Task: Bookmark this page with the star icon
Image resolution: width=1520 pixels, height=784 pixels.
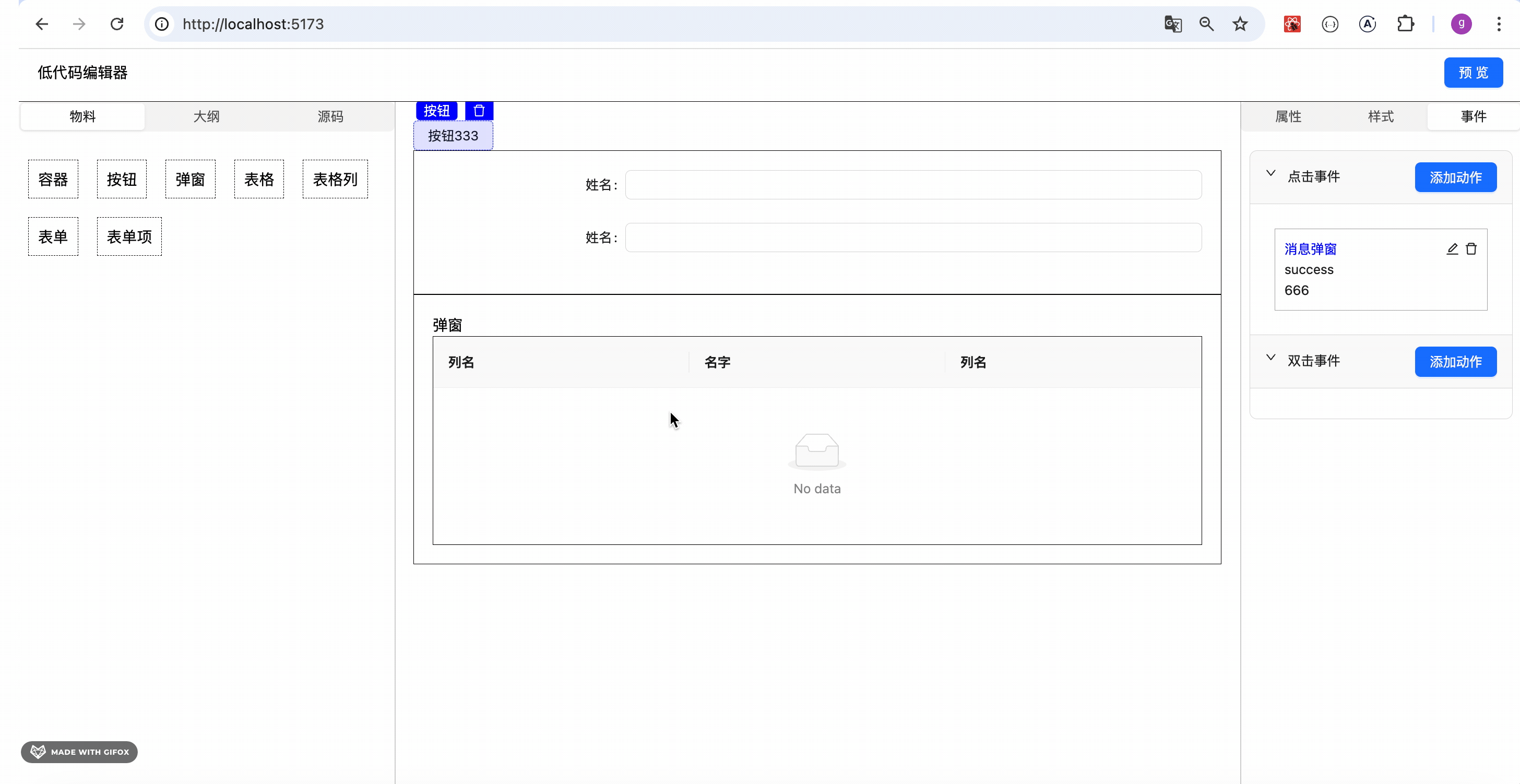Action: pos(1240,24)
